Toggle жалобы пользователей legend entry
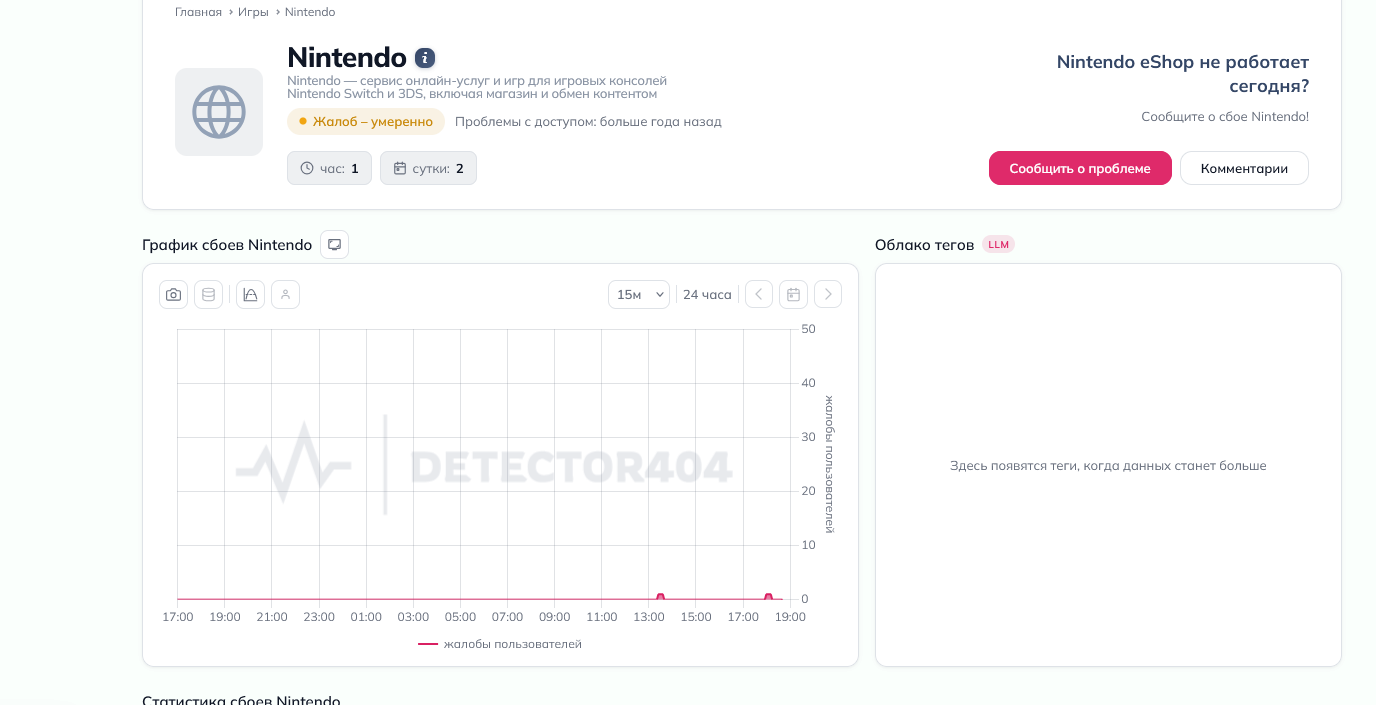Screen dimensions: 1376x705 (x=500, y=644)
